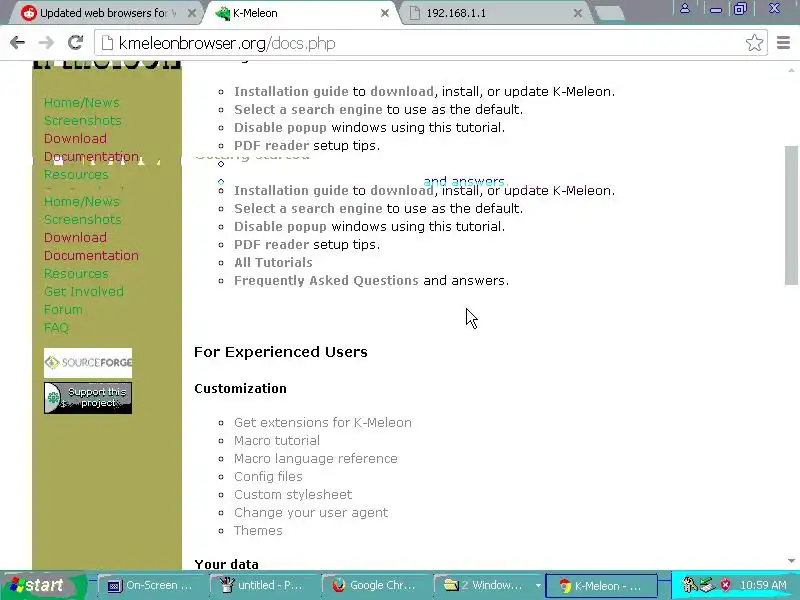The image size is (800, 600).
Task: Open the lower Screenshots sidebar link
Action: pos(83,219)
